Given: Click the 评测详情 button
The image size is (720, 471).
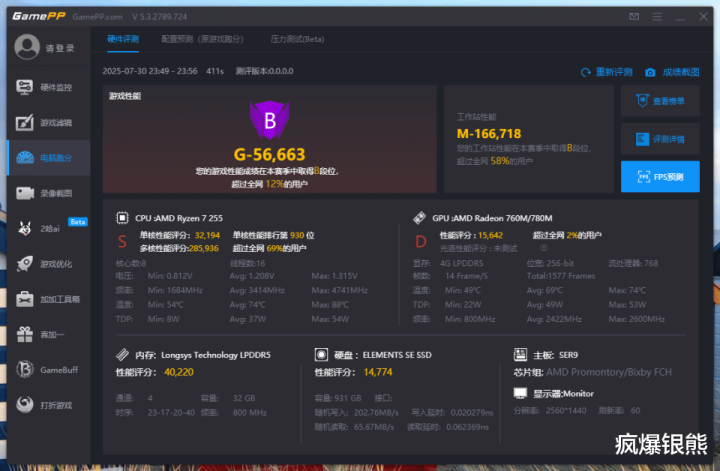Looking at the screenshot, I should (x=660, y=139).
